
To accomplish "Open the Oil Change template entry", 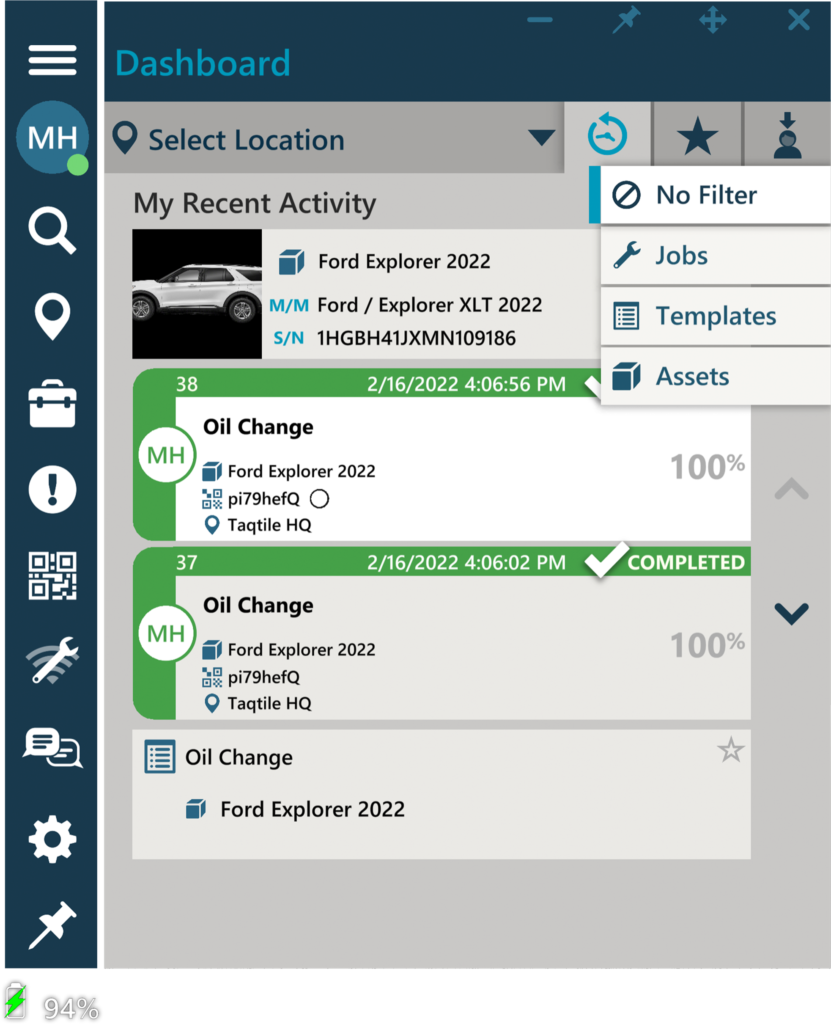I will tap(442, 794).
